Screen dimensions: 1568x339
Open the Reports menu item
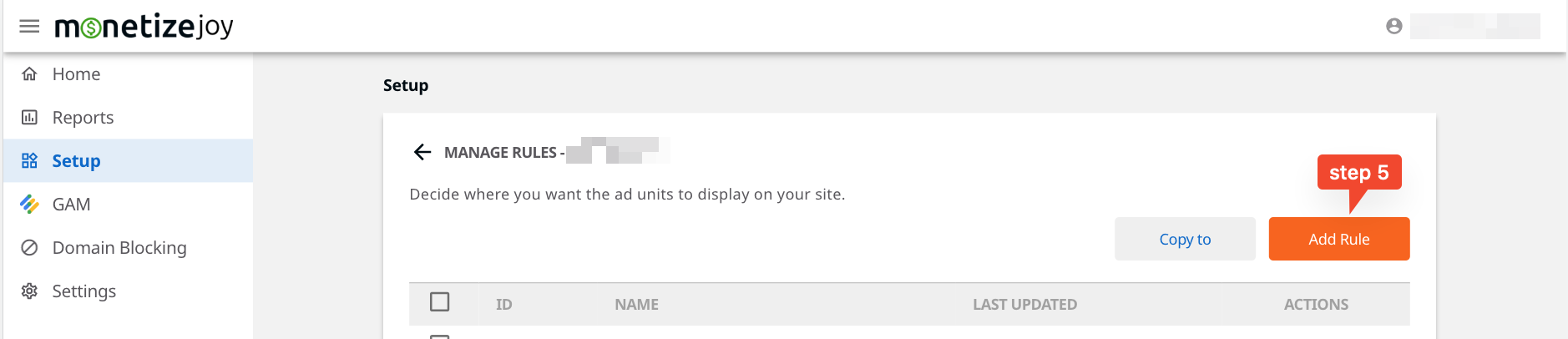click(x=83, y=118)
